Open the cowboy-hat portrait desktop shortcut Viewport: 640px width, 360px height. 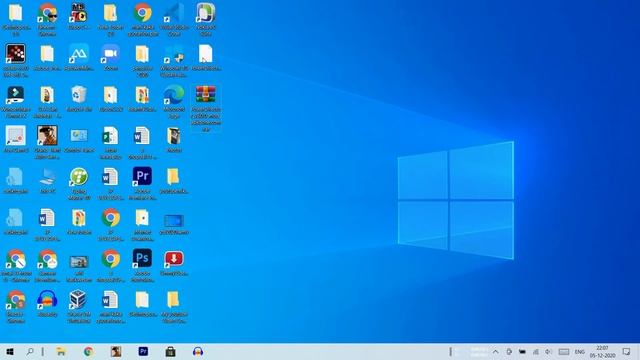click(x=47, y=142)
